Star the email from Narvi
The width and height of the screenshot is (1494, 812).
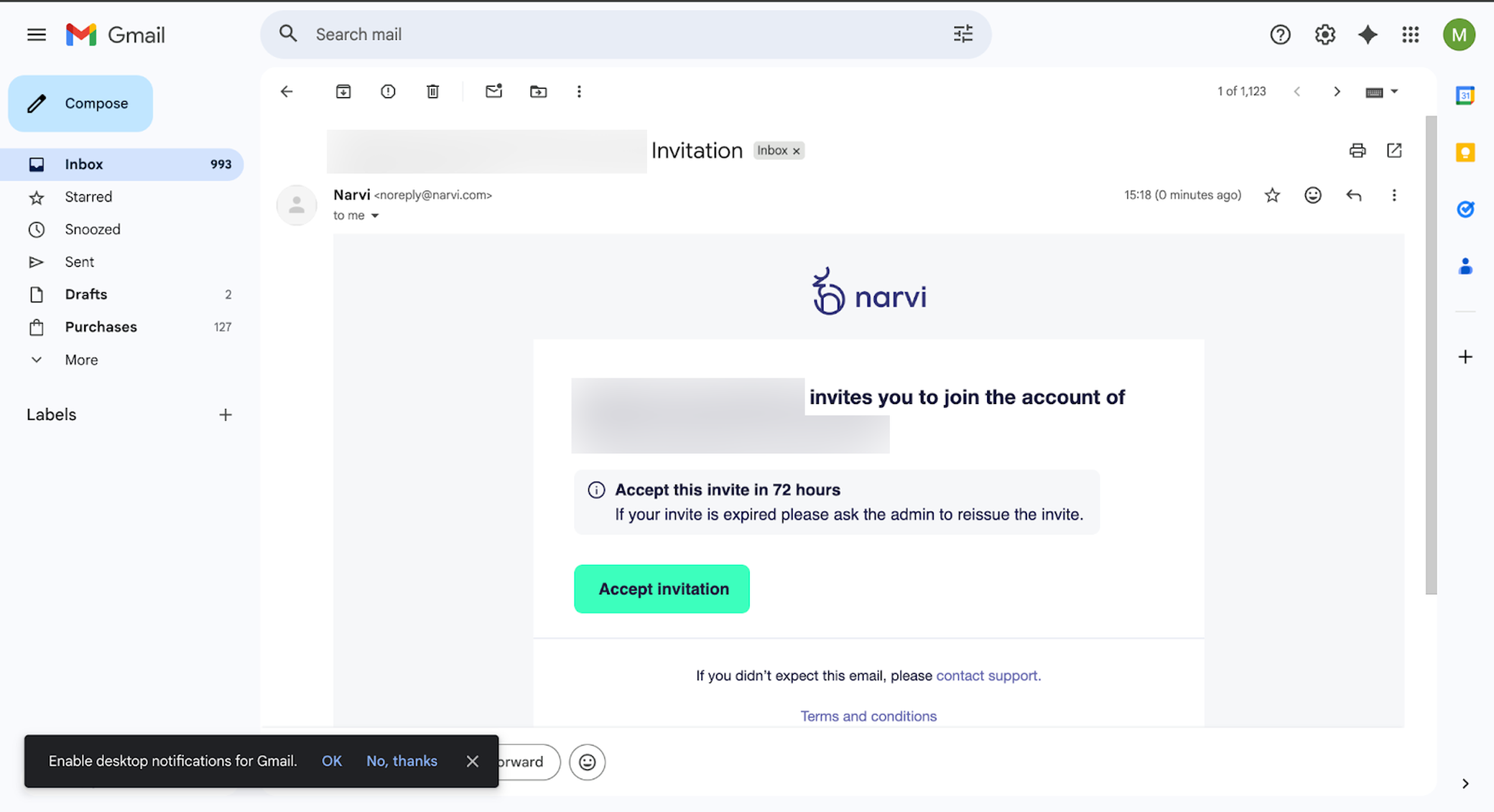[1272, 195]
